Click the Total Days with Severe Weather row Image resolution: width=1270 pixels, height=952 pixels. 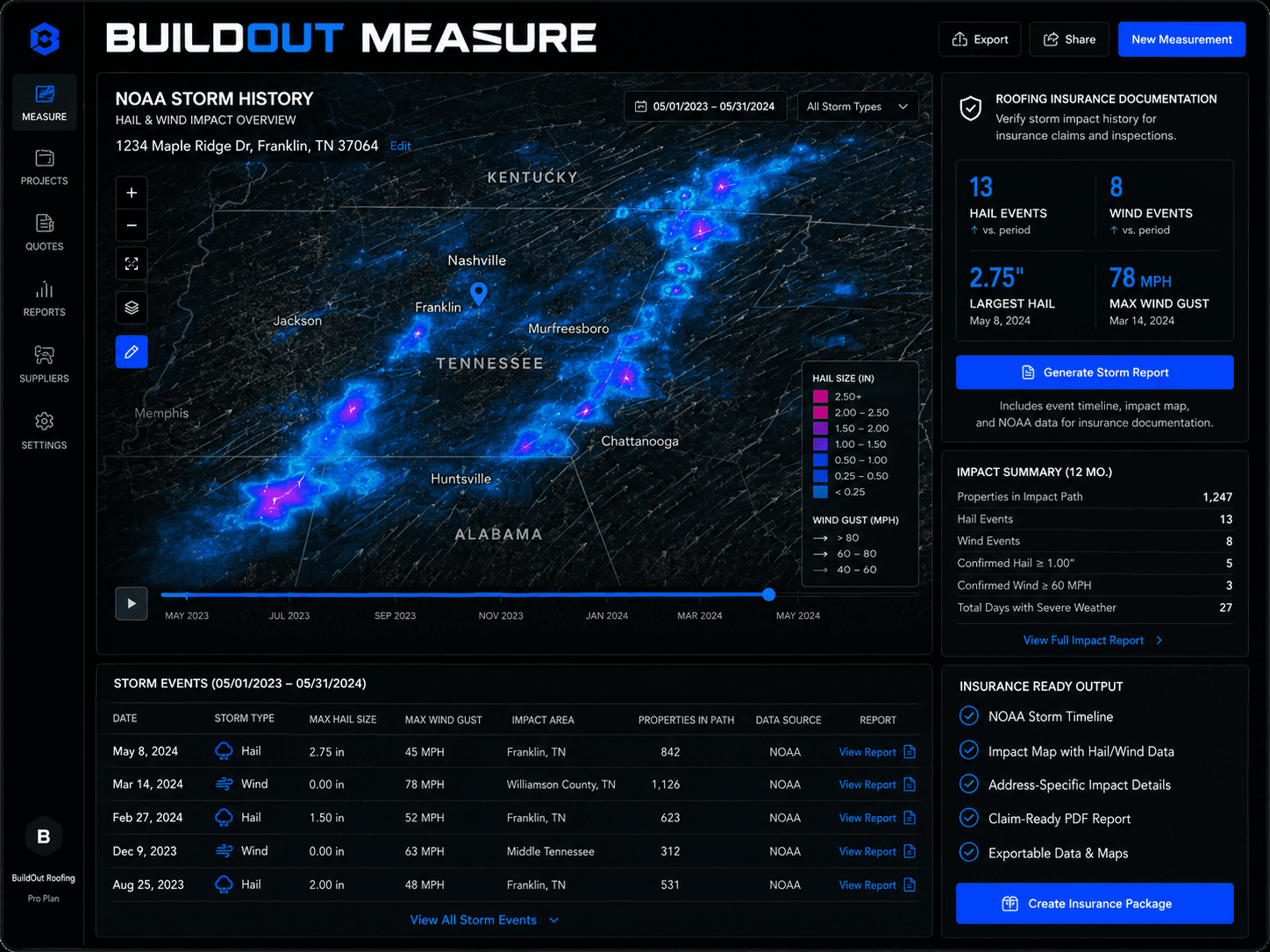point(1095,607)
